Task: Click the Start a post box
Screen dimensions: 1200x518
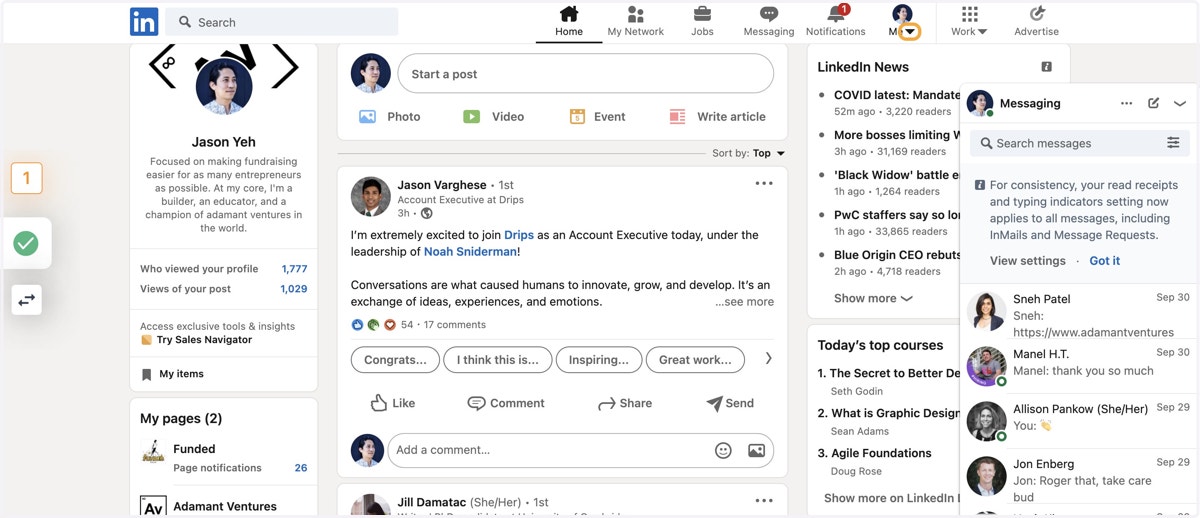Action: click(586, 74)
